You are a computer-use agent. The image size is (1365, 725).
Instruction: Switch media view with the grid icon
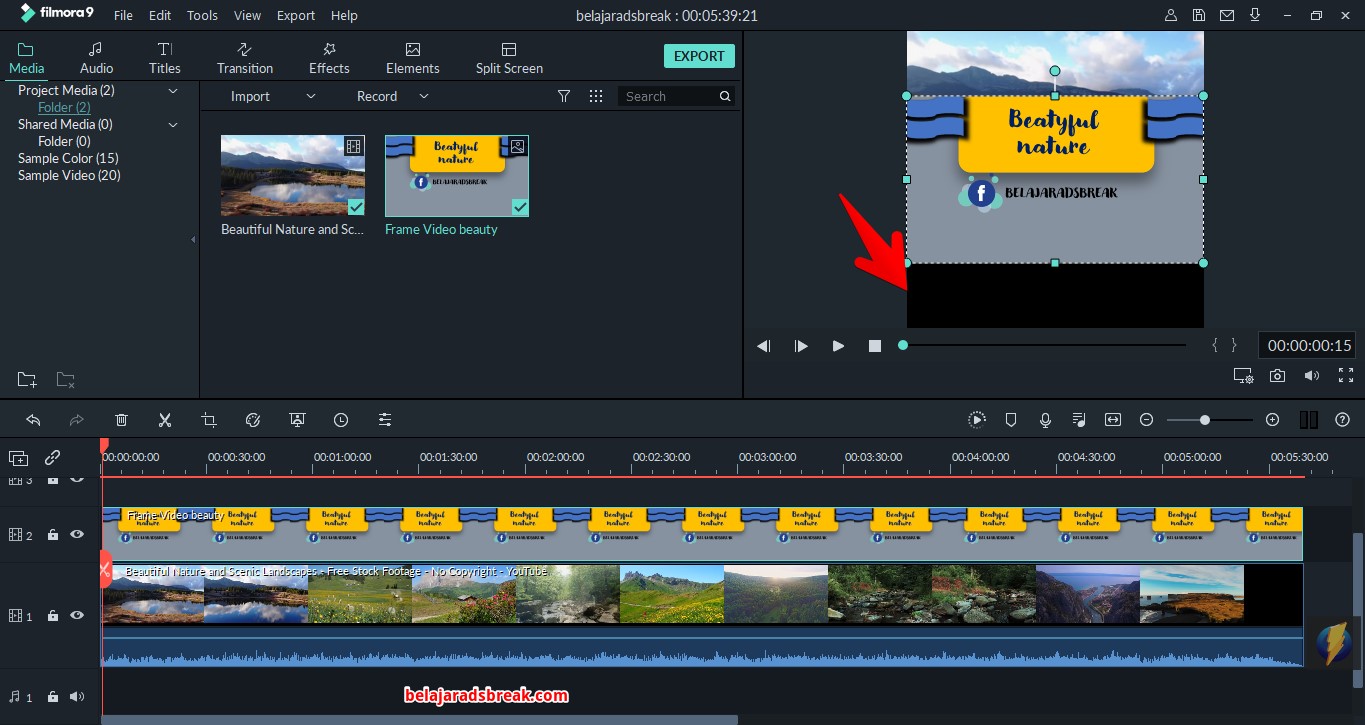pos(596,96)
